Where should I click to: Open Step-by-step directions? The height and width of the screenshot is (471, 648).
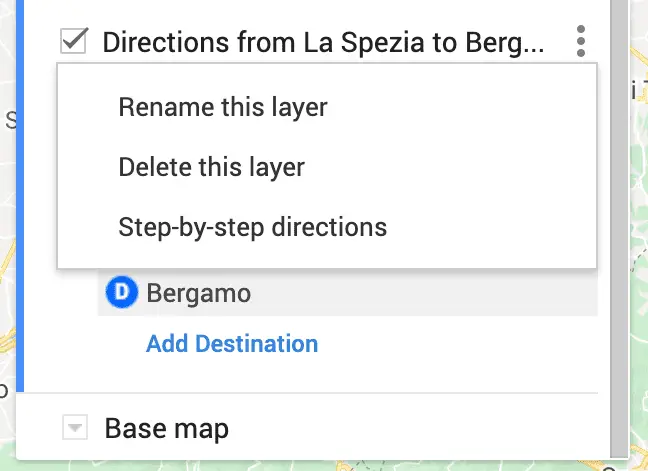click(253, 227)
